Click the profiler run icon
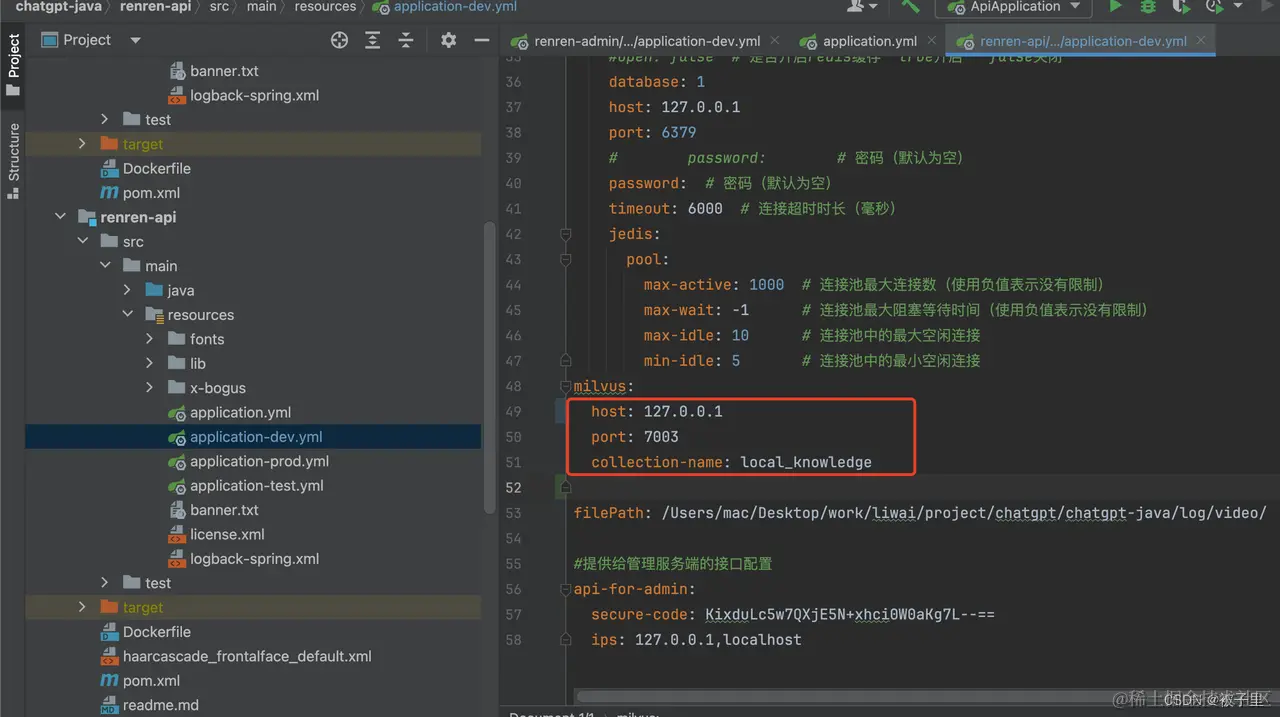Image resolution: width=1280 pixels, height=717 pixels. click(x=1213, y=6)
